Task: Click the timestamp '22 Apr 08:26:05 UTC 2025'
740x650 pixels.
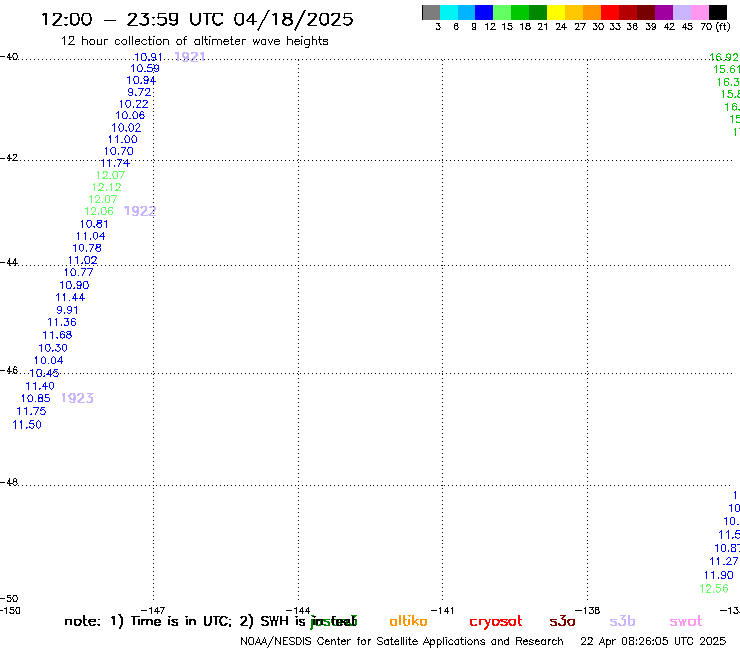Action: (653, 641)
